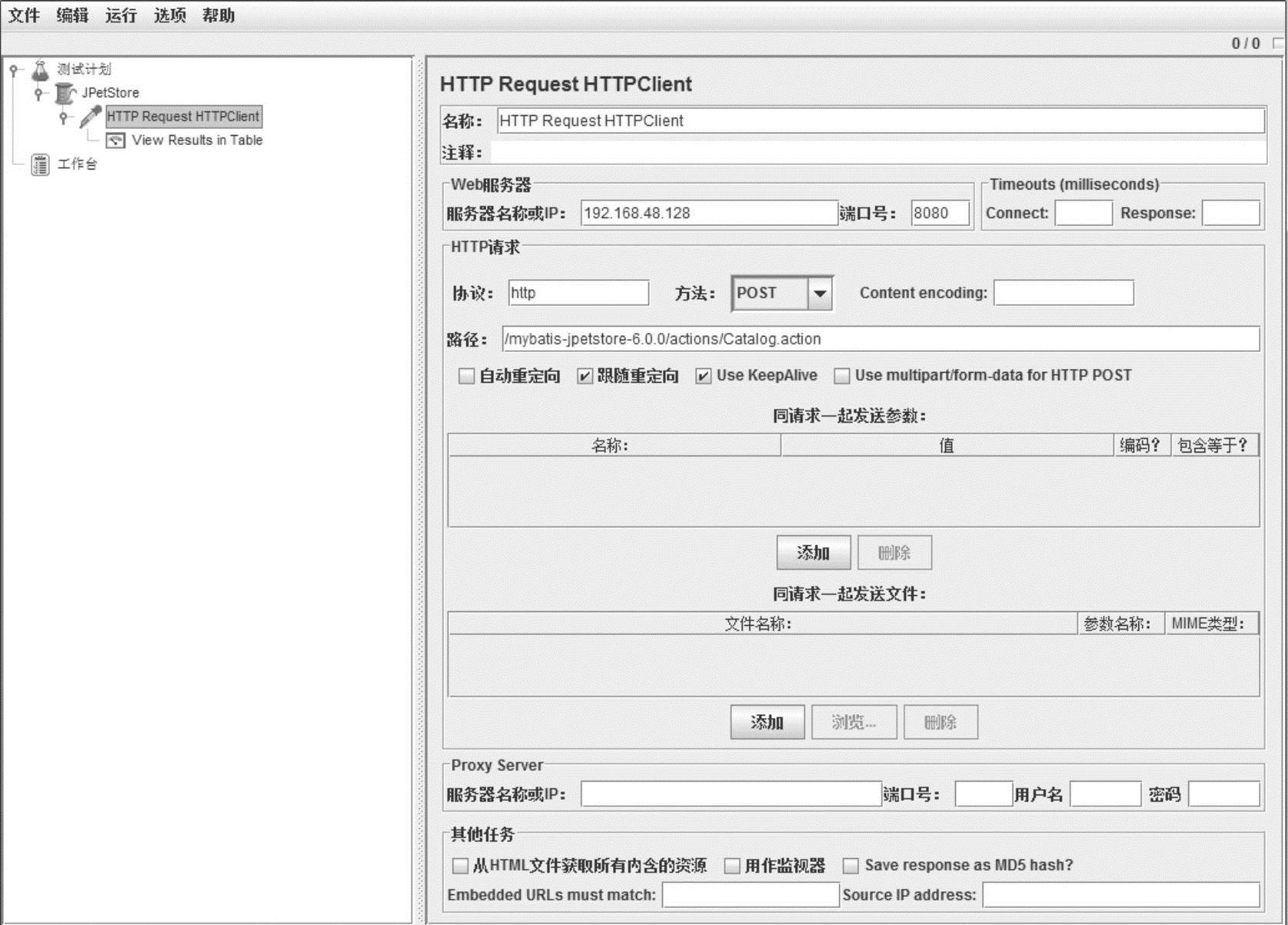The height and width of the screenshot is (925, 1288).
Task: Click the 协议 protocol field
Action: tap(578, 293)
